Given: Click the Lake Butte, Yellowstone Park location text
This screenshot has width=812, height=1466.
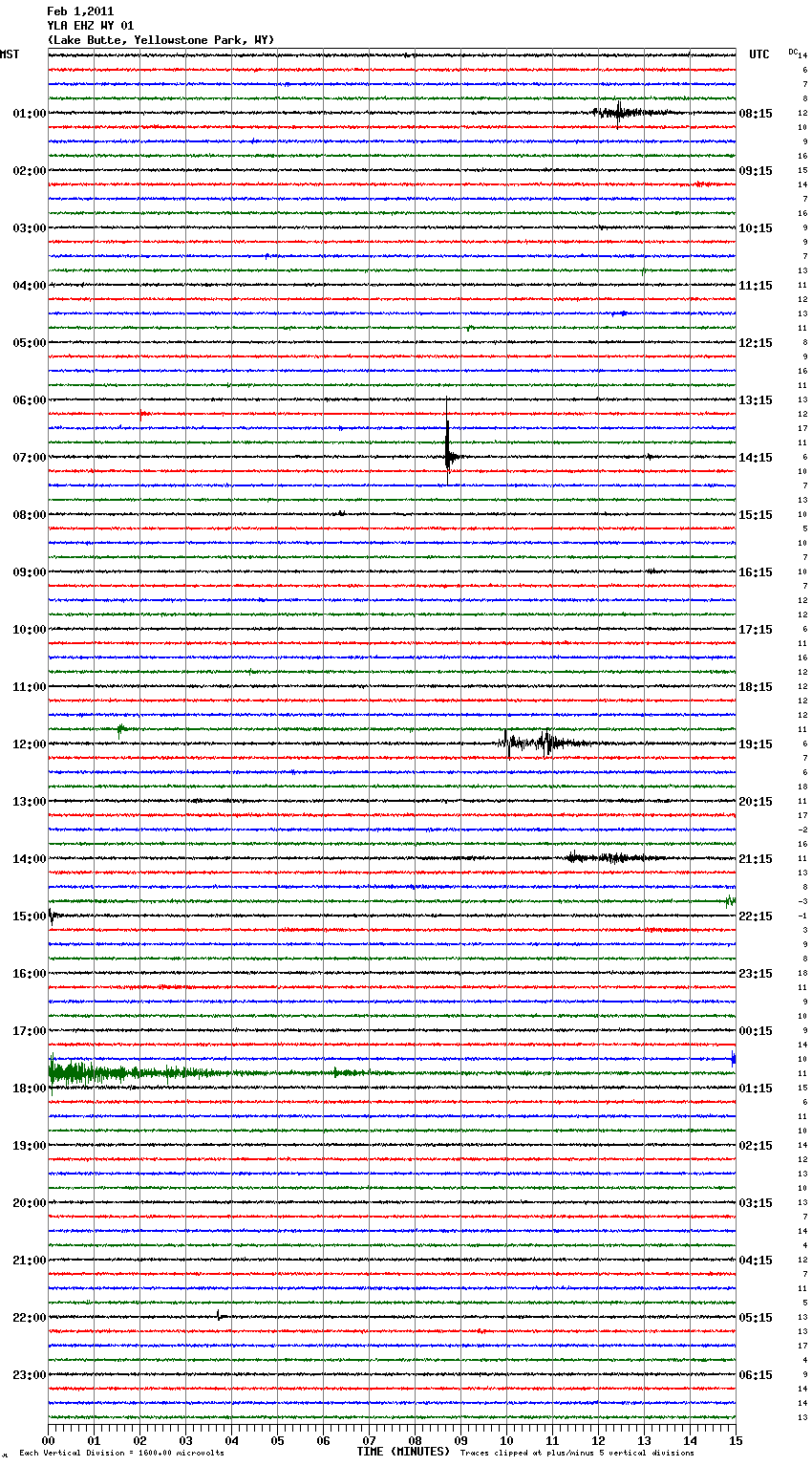Looking at the screenshot, I should point(160,40).
